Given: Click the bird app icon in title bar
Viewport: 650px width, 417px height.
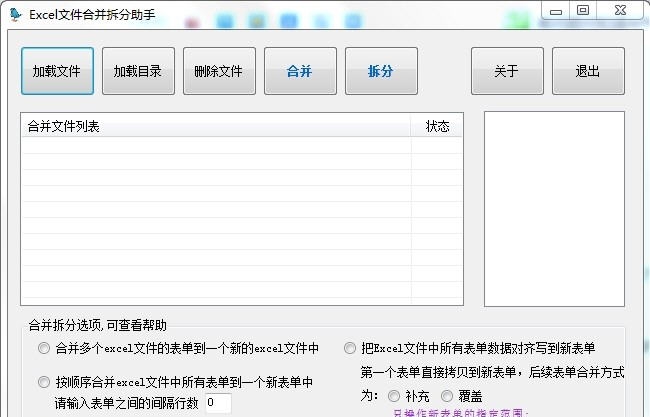Looking at the screenshot, I should [x=16, y=14].
